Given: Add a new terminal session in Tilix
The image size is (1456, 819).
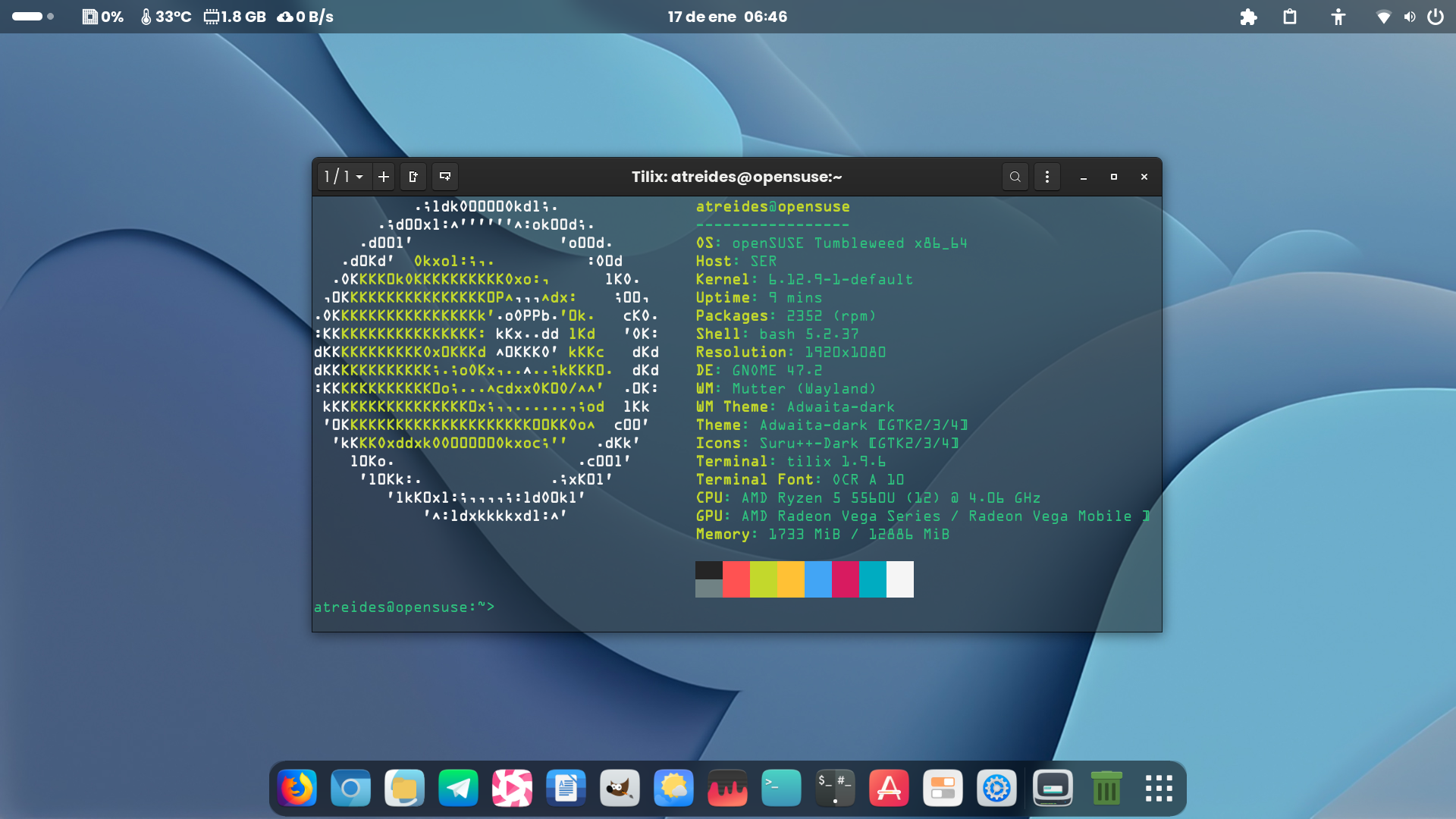Looking at the screenshot, I should (384, 177).
